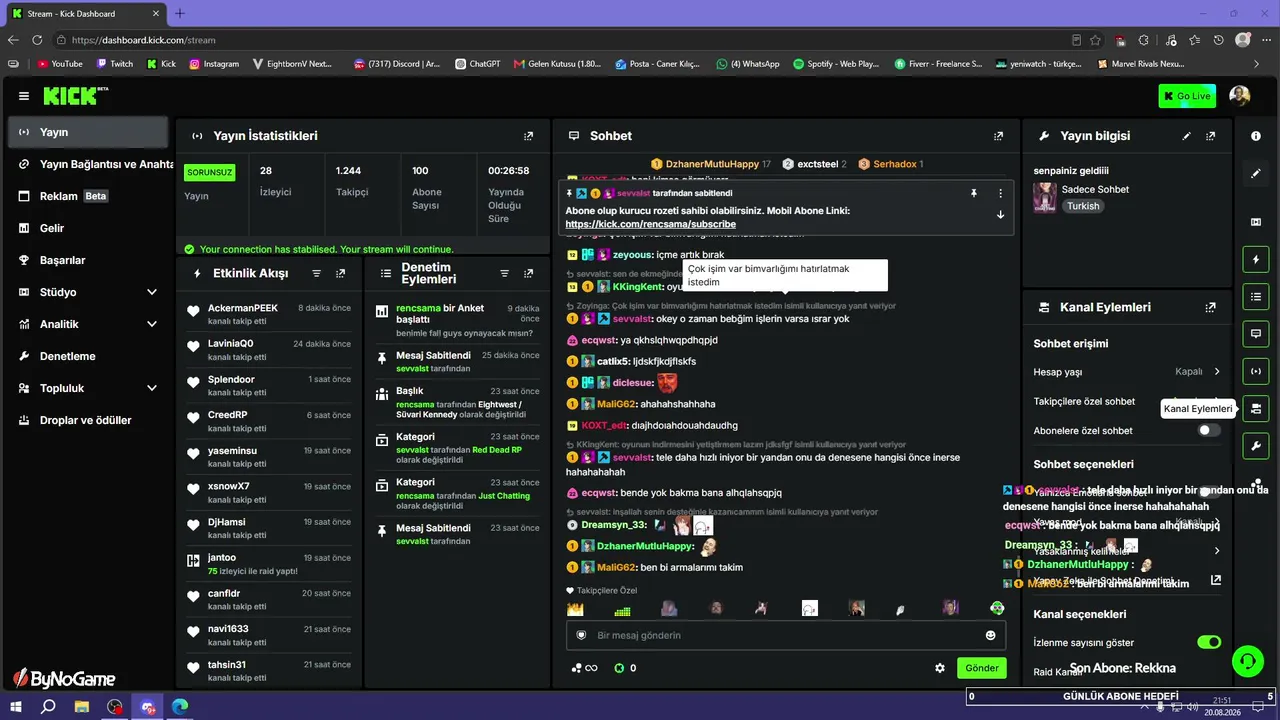Screen dimensions: 1280x720
Task: Pop out the Sohbet chat panel
Action: coord(998,136)
